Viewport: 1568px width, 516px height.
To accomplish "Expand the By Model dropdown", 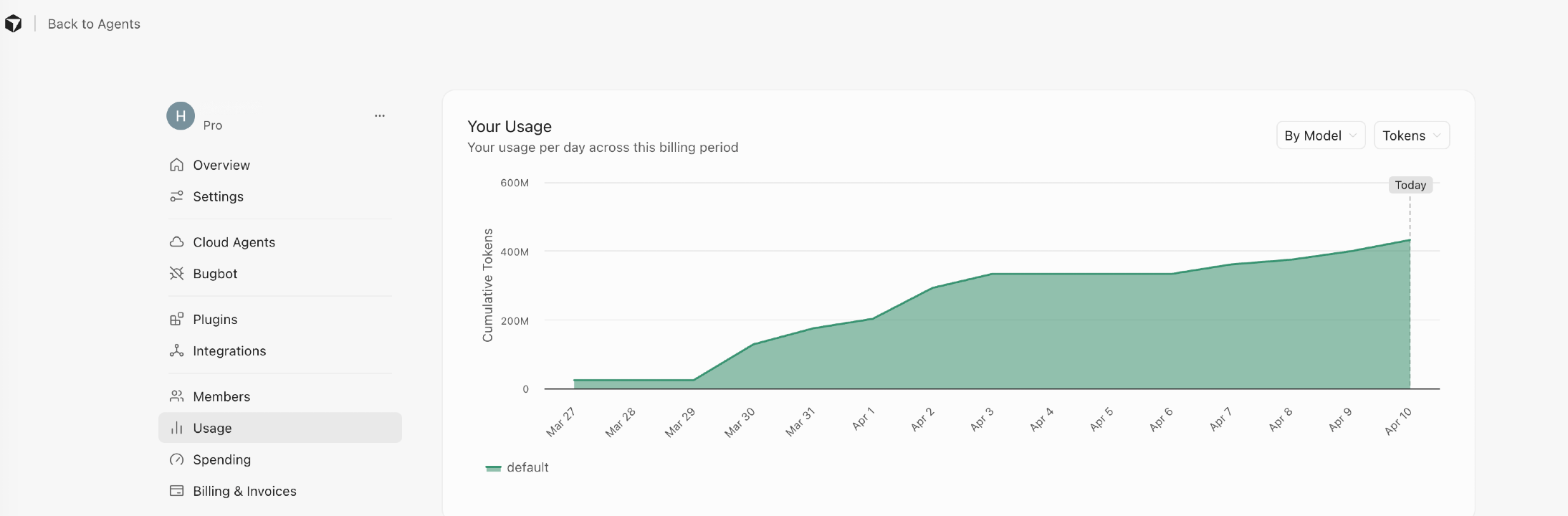I will point(1320,135).
